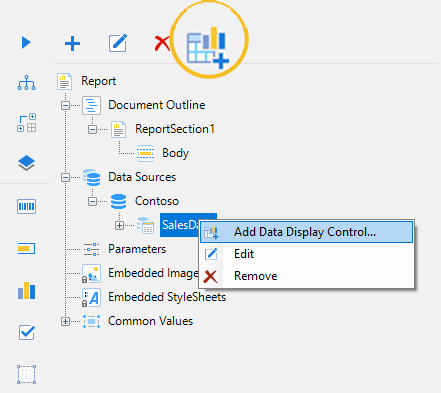Select Common Values in the tree

[x=150, y=321]
